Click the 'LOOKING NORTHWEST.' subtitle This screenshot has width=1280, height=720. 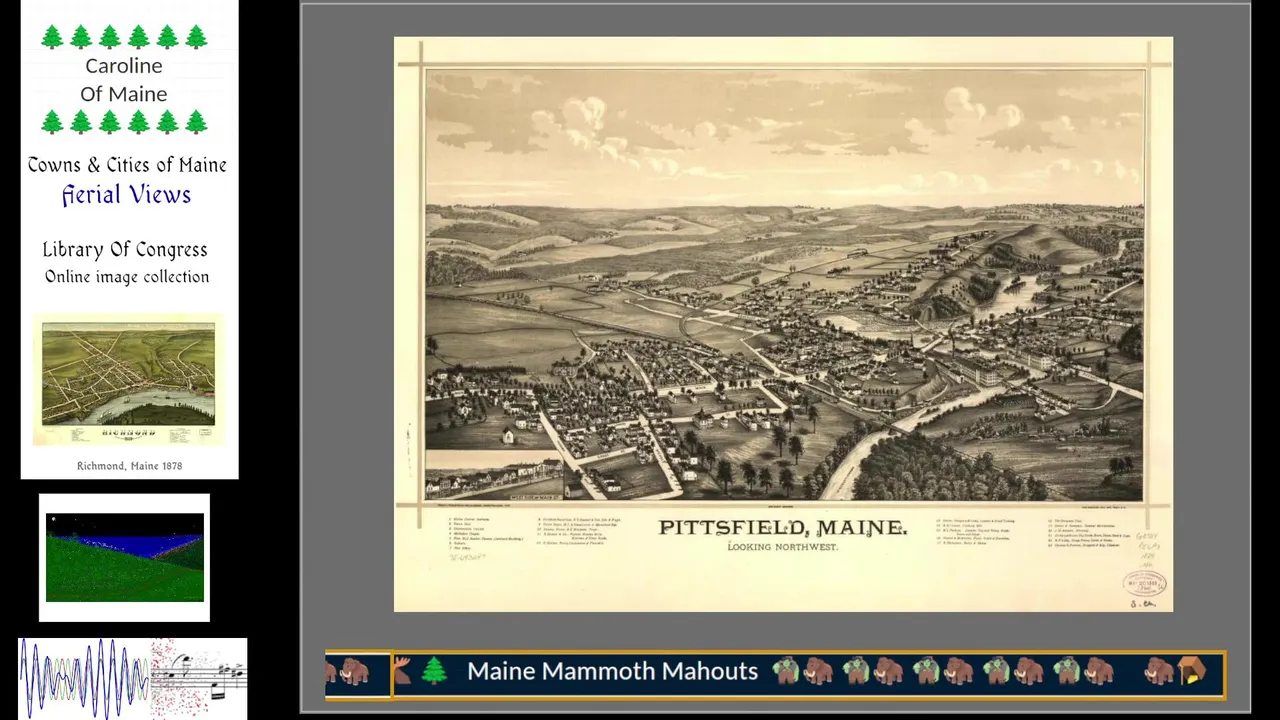pos(783,547)
